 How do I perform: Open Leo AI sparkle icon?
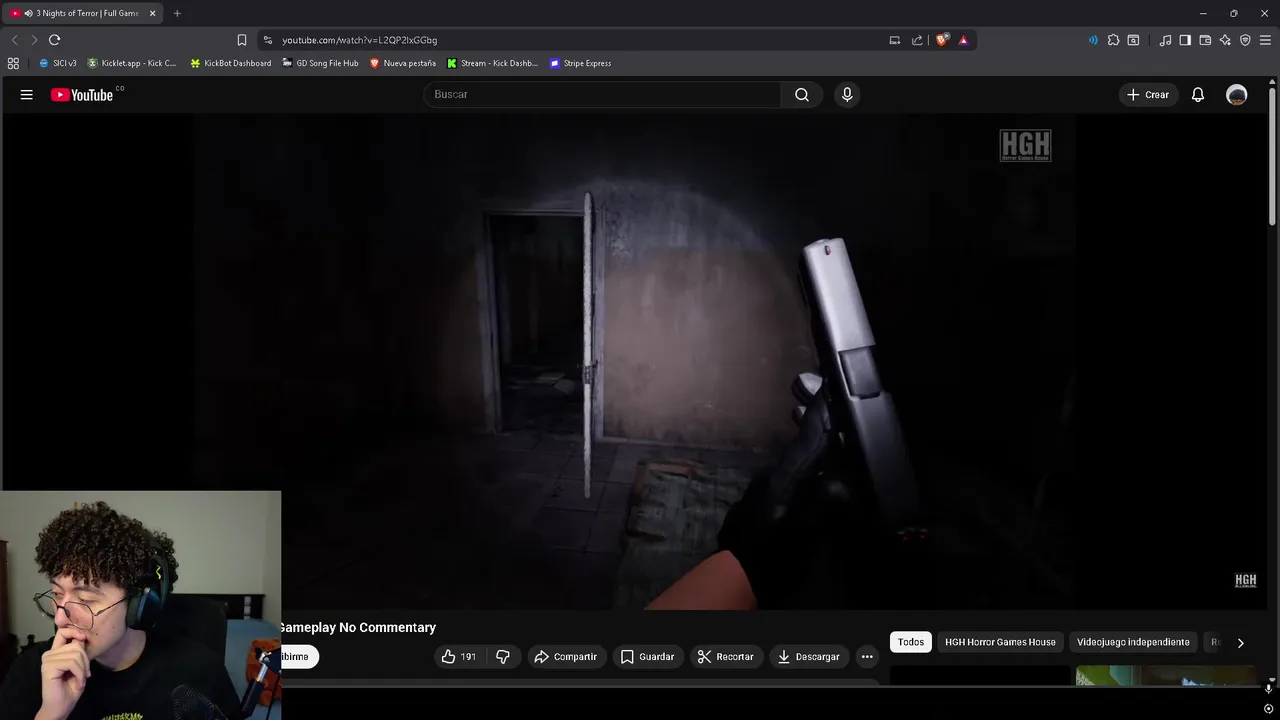coord(1225,40)
